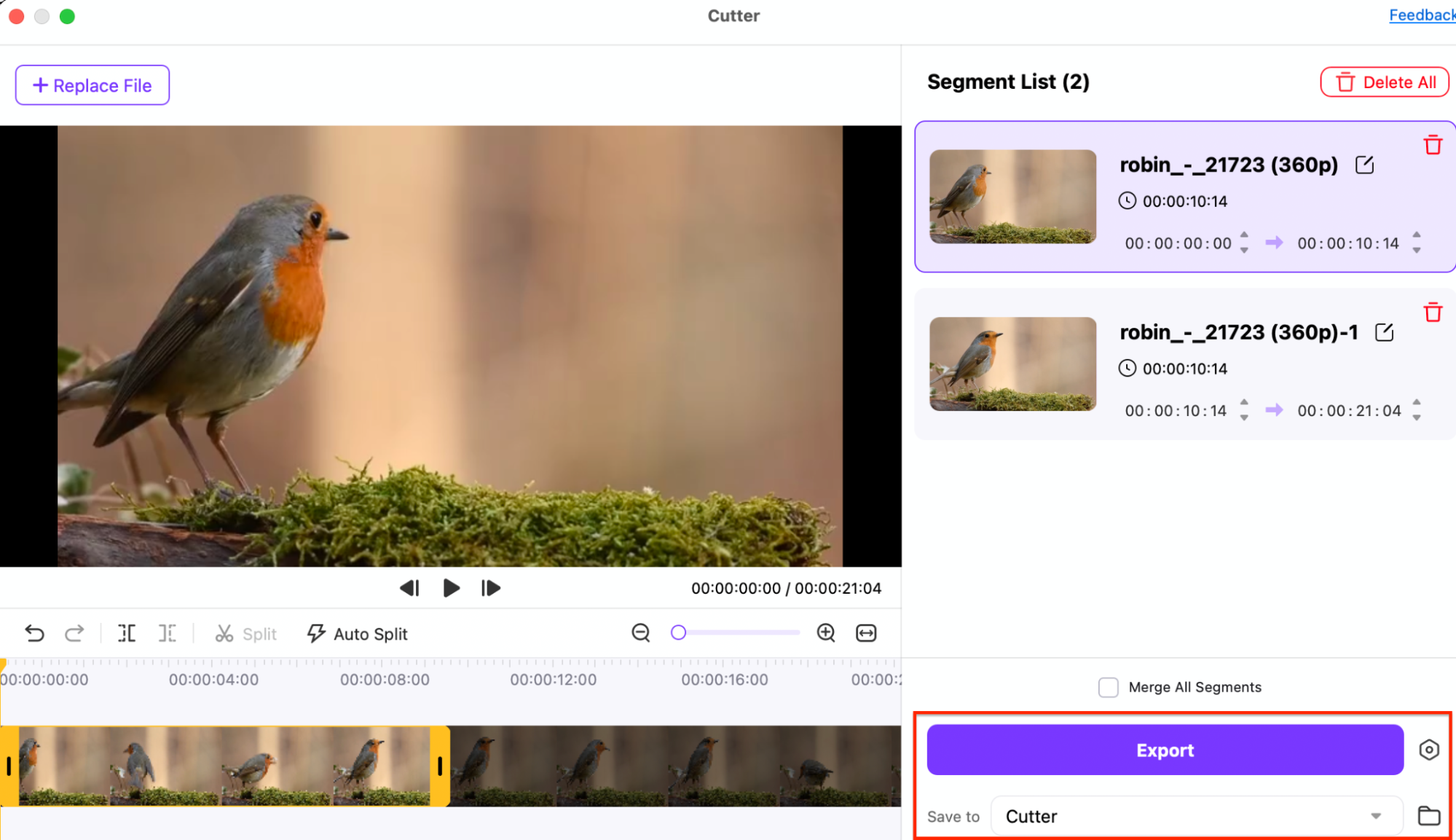Click the timeline zoom slider handle
This screenshot has height=840, width=1456.
click(678, 632)
